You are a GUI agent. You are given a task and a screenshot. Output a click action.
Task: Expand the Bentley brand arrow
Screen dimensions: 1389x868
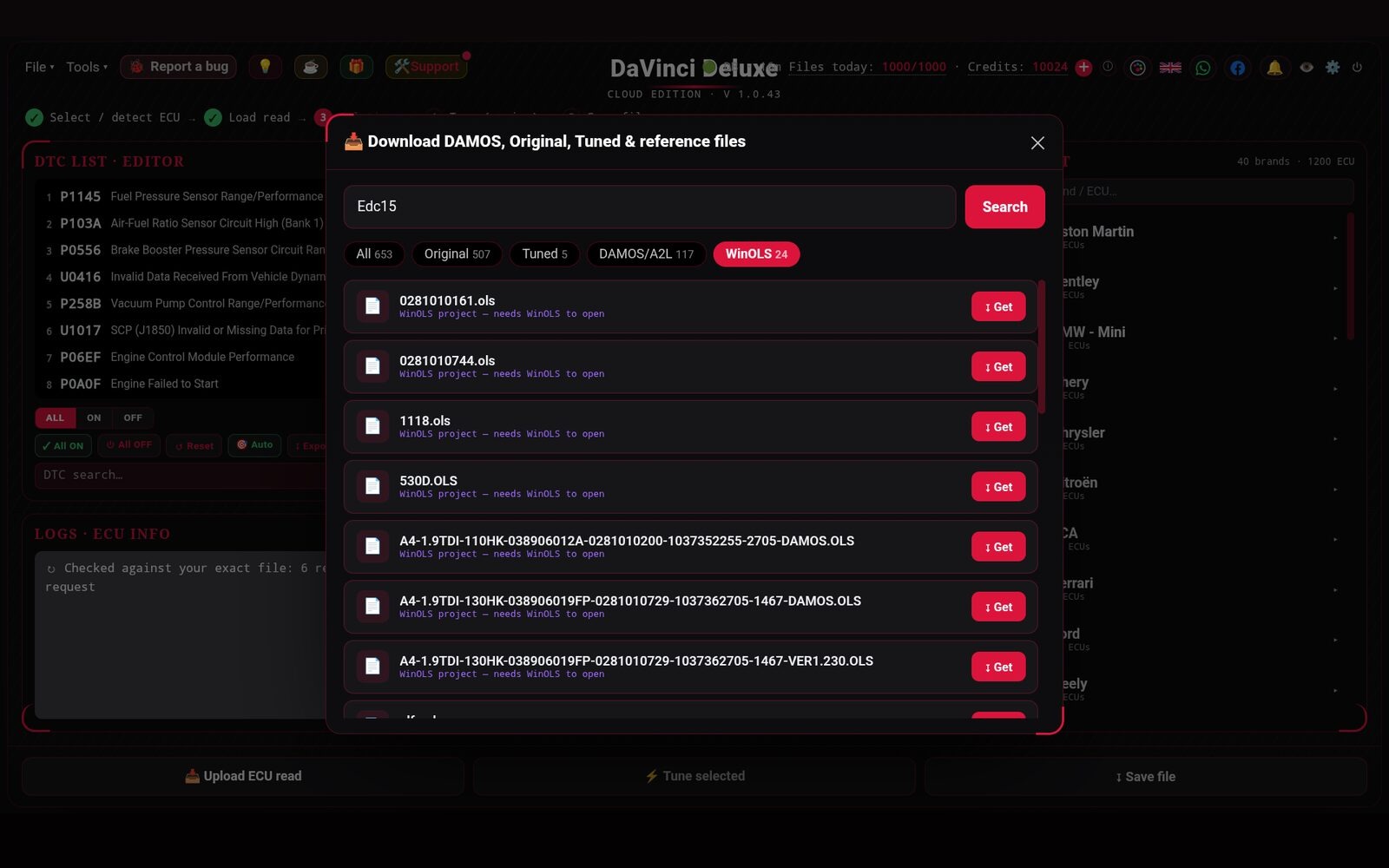tap(1335, 288)
